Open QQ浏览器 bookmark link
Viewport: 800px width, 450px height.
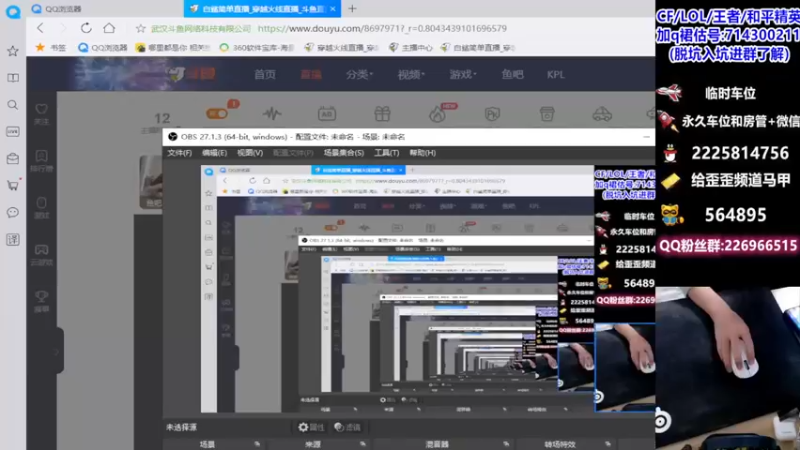pos(103,47)
